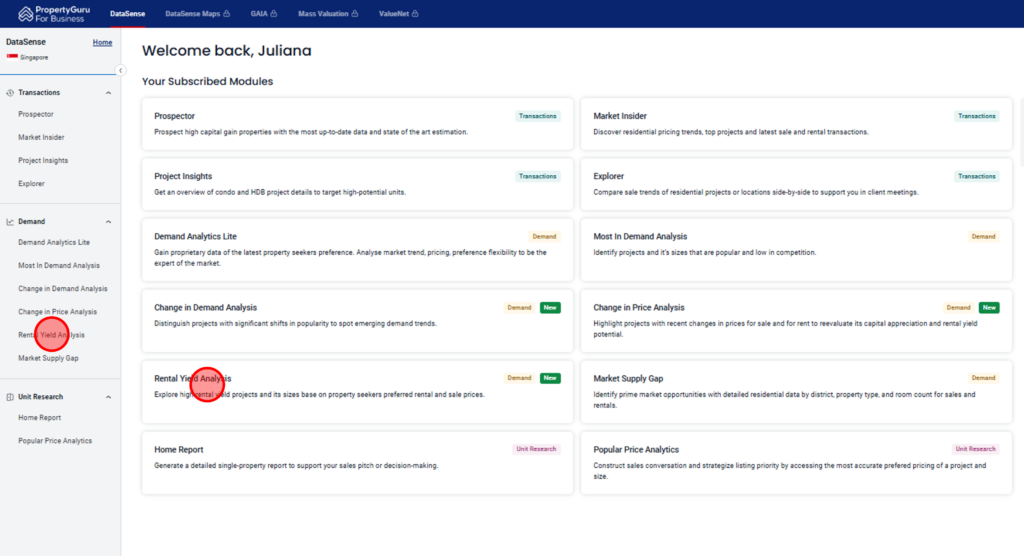The height and width of the screenshot is (556, 1024).
Task: Open the Demand Analytics Lite module card
Action: (357, 250)
